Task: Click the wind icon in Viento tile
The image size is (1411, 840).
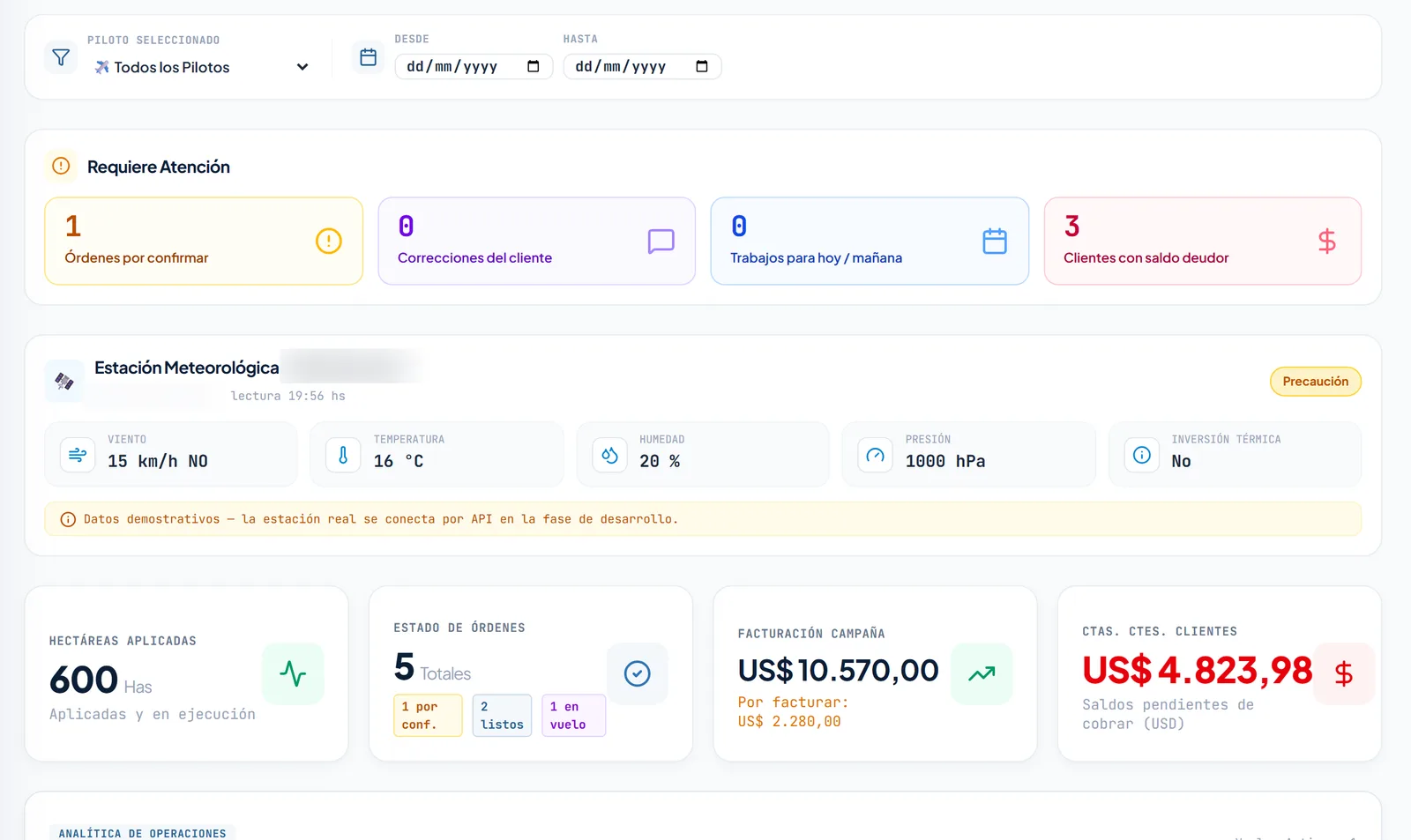Action: (x=78, y=455)
